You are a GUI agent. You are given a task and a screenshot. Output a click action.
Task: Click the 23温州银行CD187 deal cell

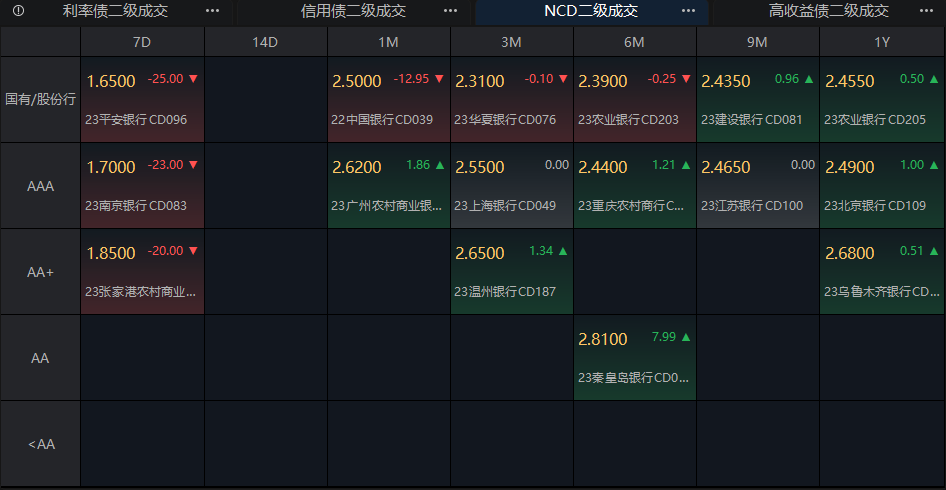click(x=512, y=272)
